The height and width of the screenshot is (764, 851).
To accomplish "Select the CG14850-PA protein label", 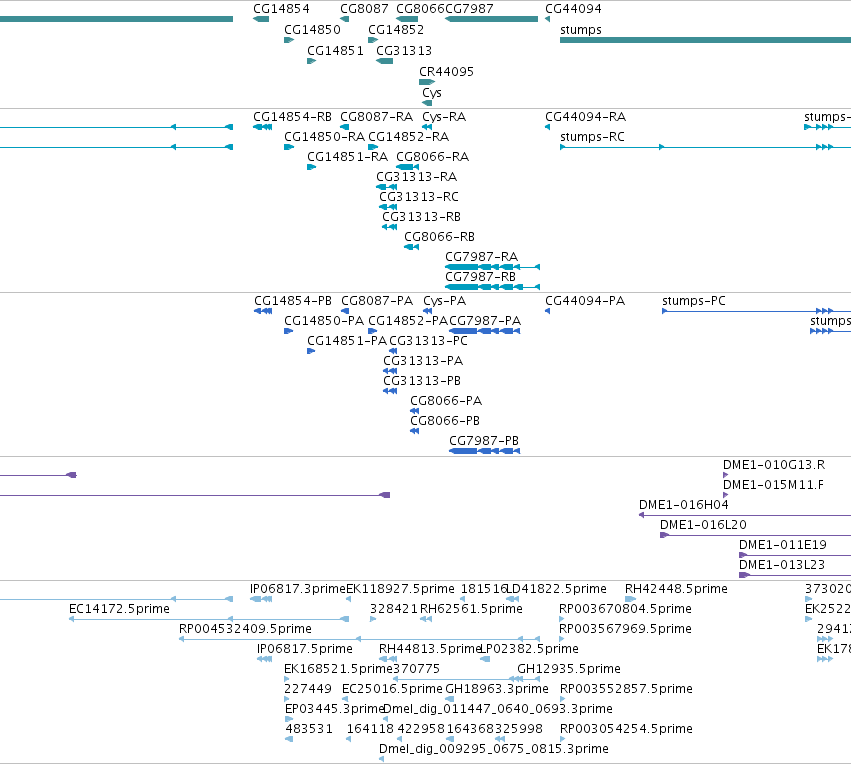I will point(323,321).
